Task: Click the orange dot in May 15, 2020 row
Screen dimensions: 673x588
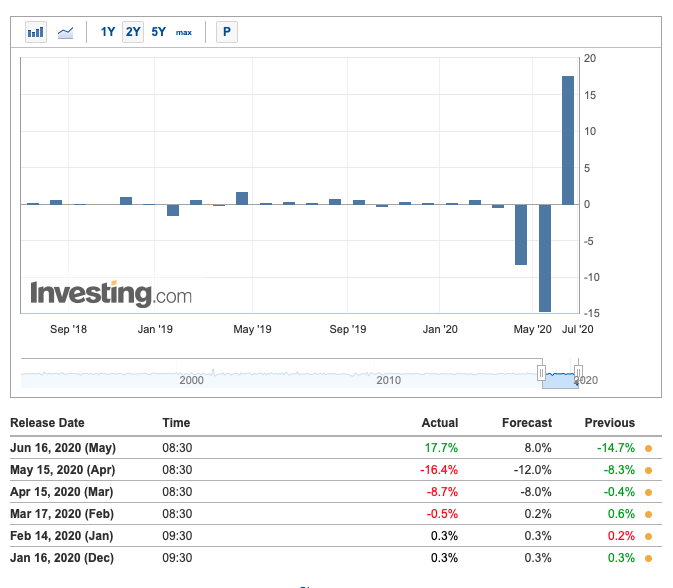Action: point(648,470)
